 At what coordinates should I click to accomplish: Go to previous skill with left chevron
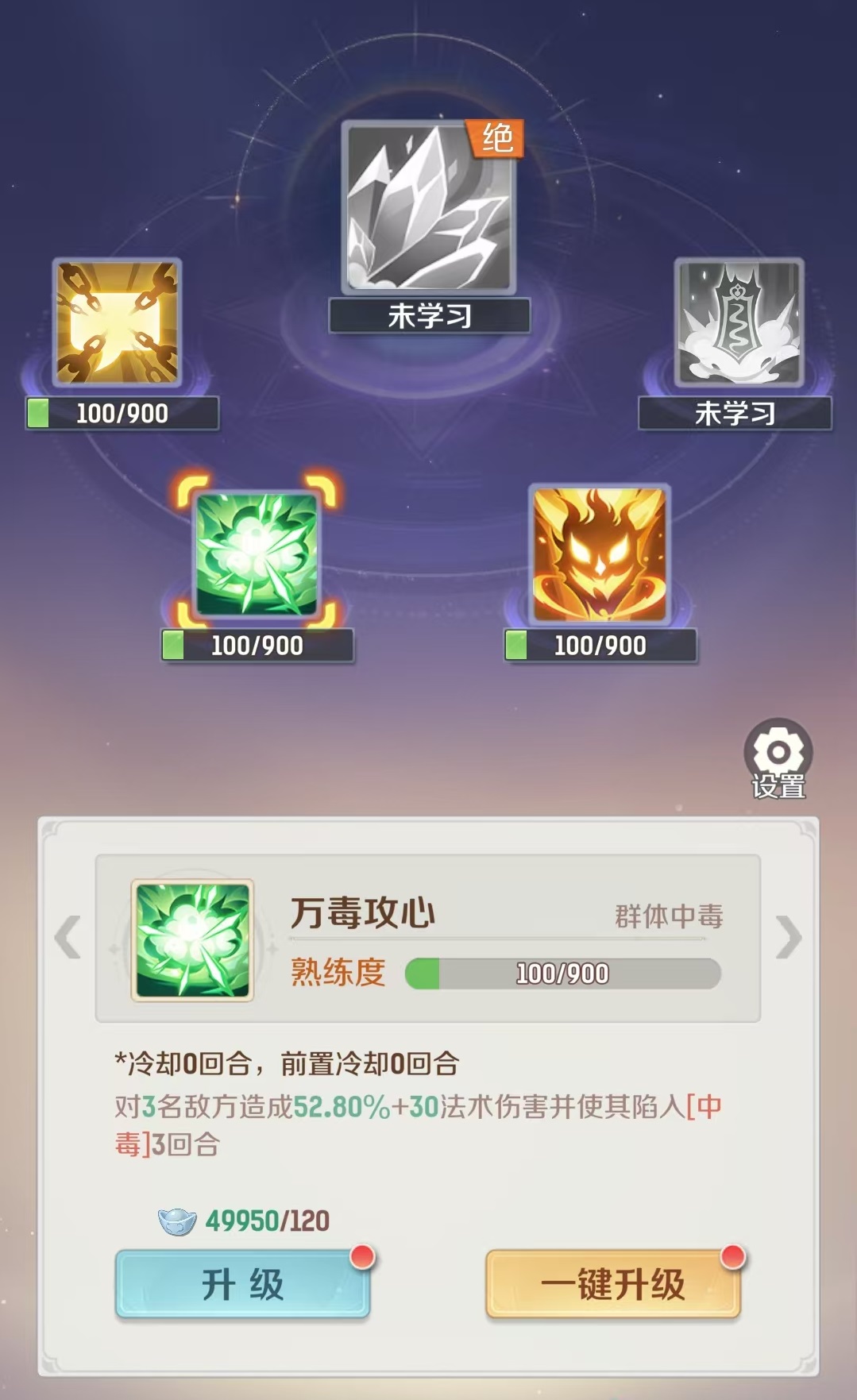coord(68,938)
